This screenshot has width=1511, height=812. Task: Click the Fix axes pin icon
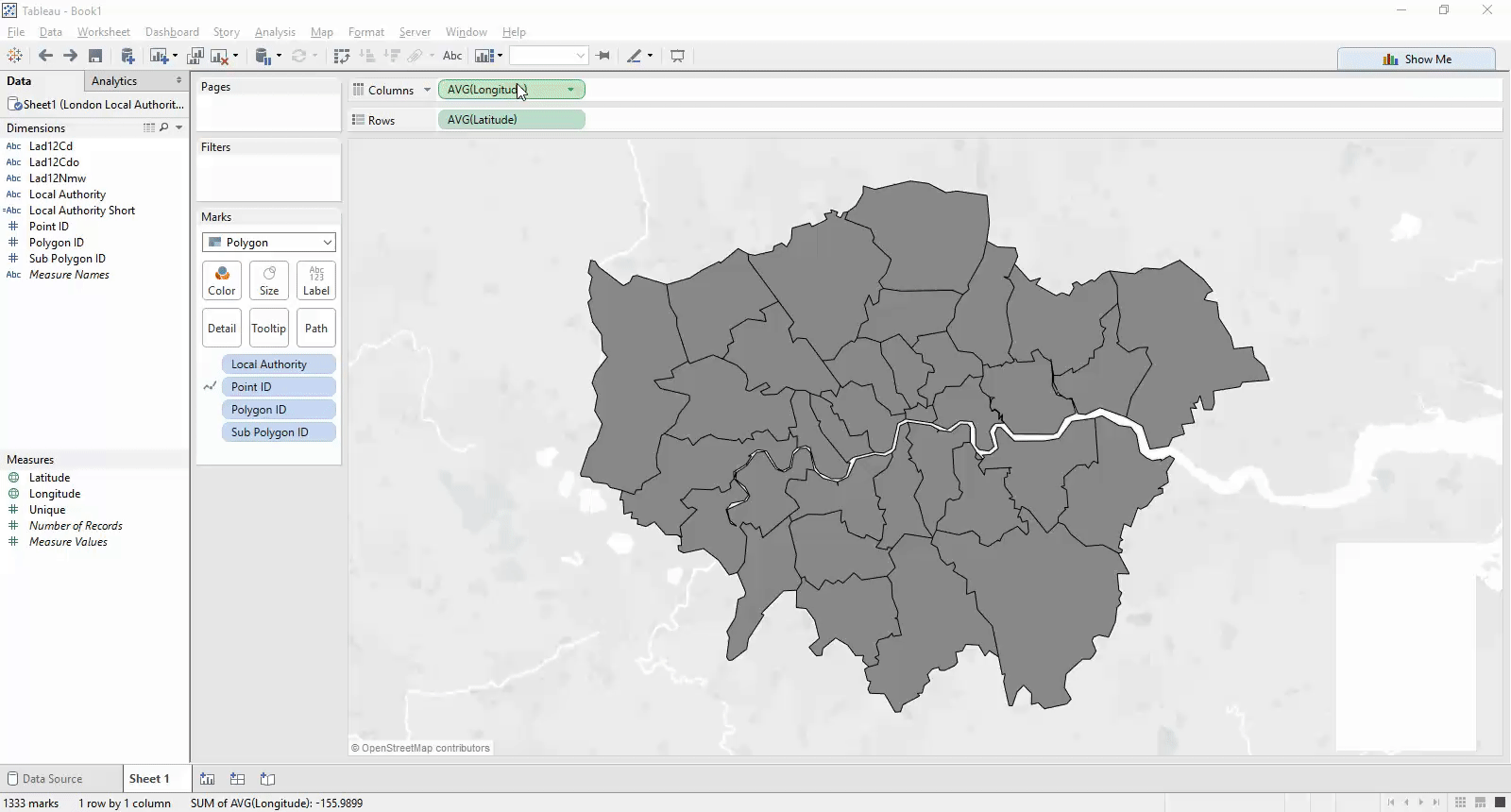[x=603, y=56]
